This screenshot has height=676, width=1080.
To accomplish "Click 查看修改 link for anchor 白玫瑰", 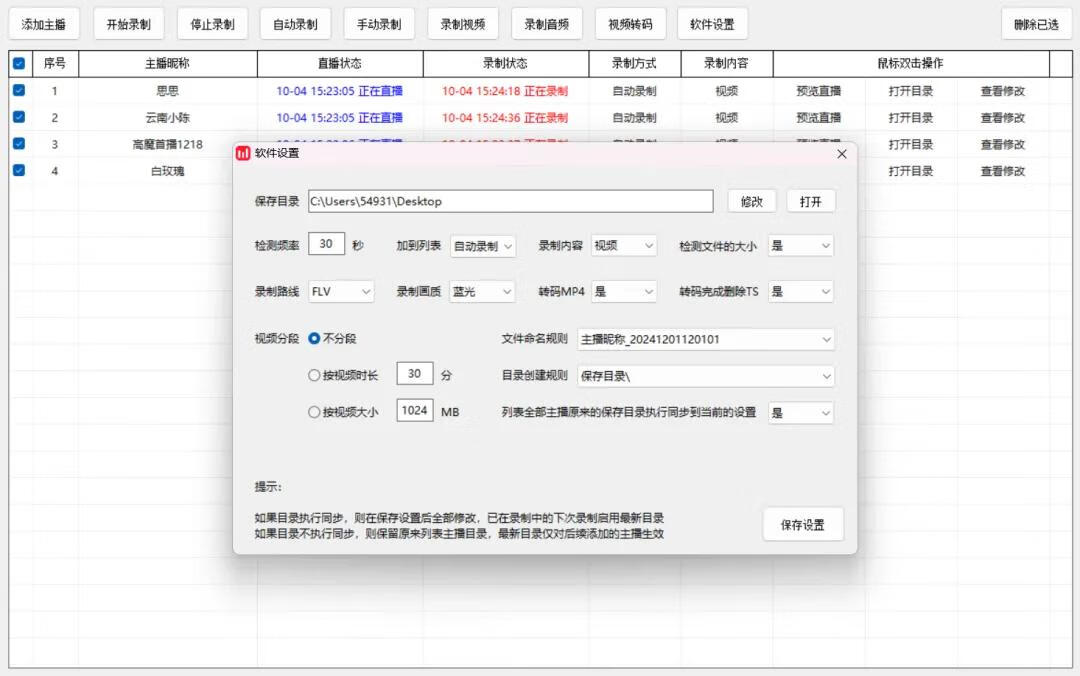I will [1002, 170].
